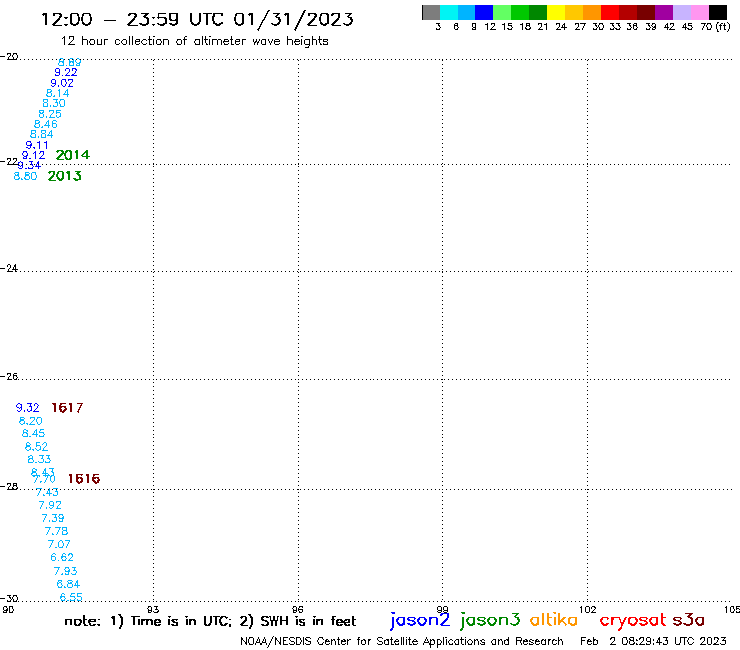Image resolution: width=740 pixels, height=650 pixels.
Task: Click the wave height value 9.02
Action: [x=62, y=83]
